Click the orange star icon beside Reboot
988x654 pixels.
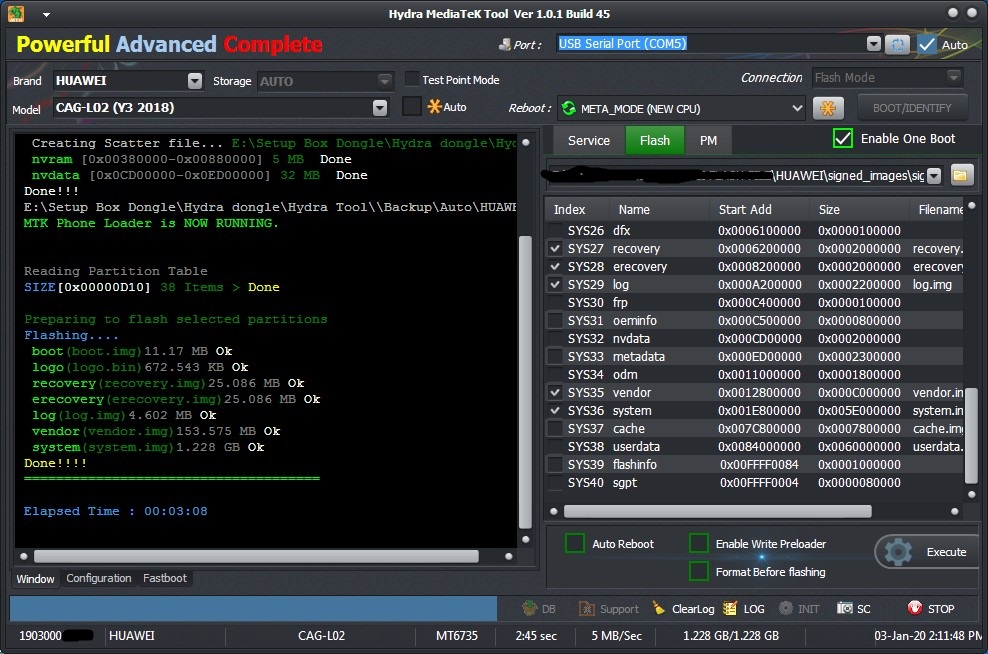[828, 108]
